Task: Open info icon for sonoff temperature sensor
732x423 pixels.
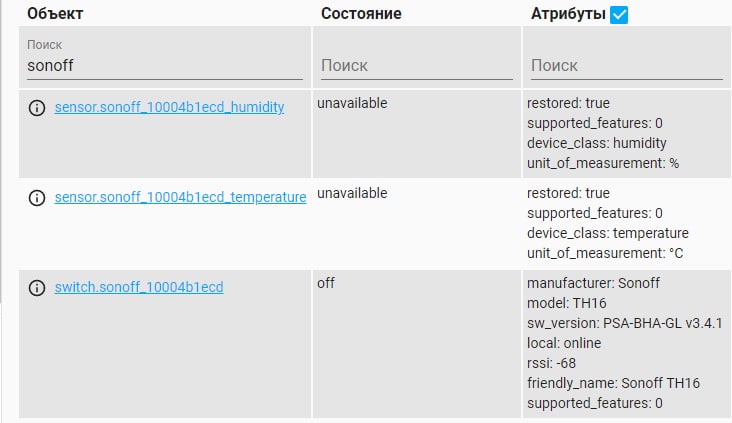Action: [x=37, y=198]
